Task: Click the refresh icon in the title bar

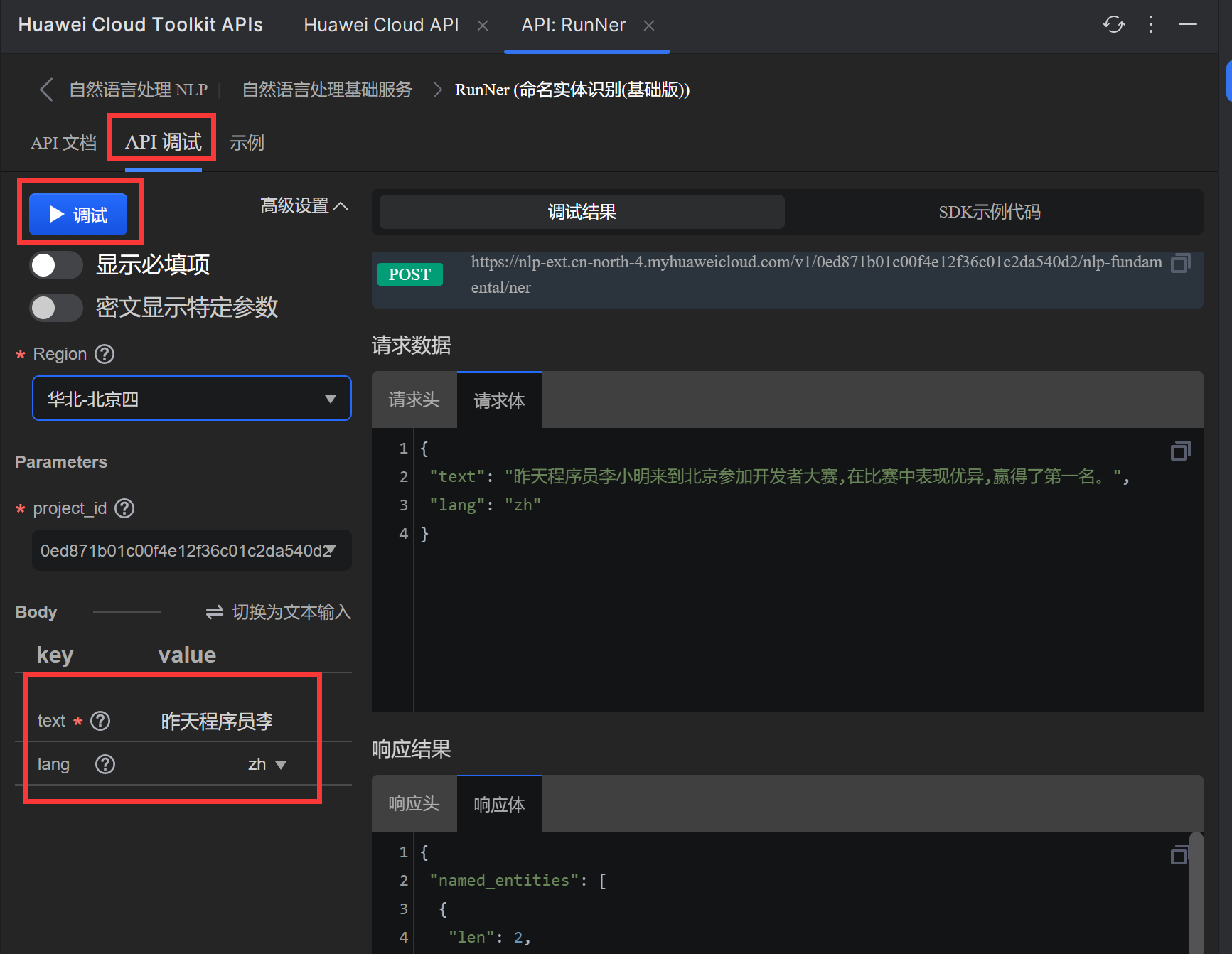Action: [1113, 25]
